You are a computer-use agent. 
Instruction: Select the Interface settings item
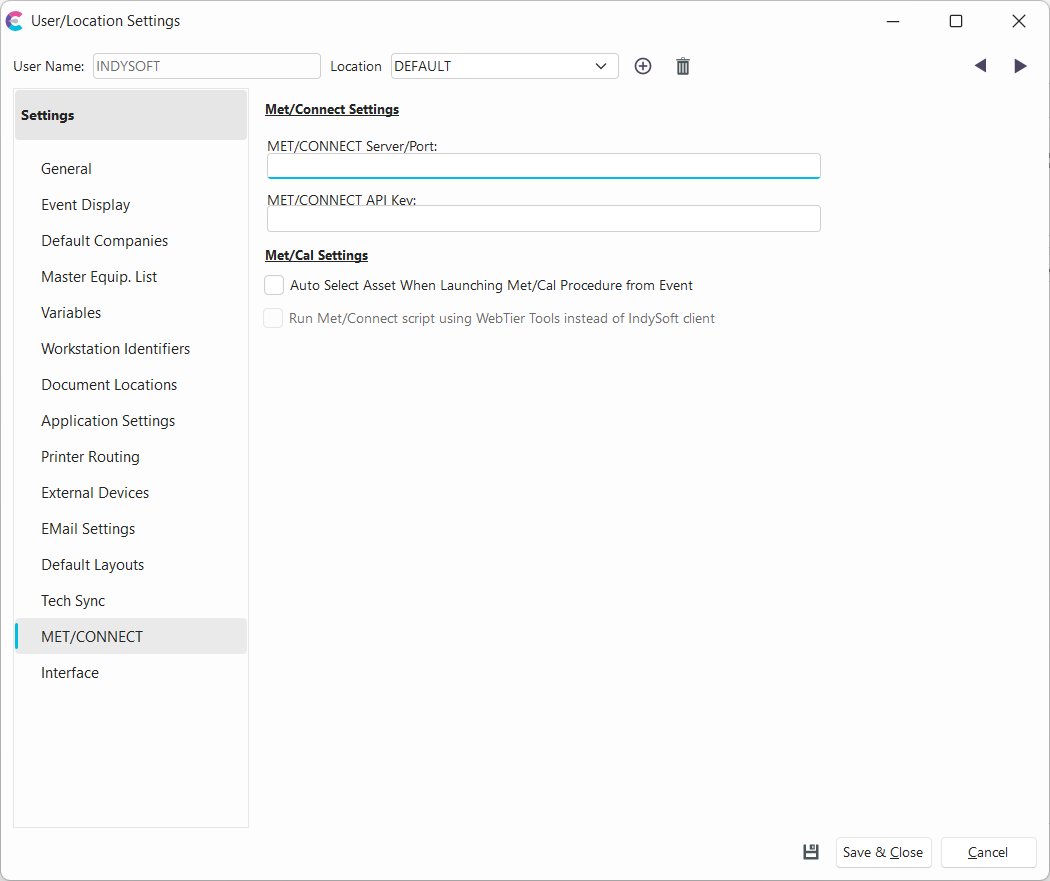[70, 673]
